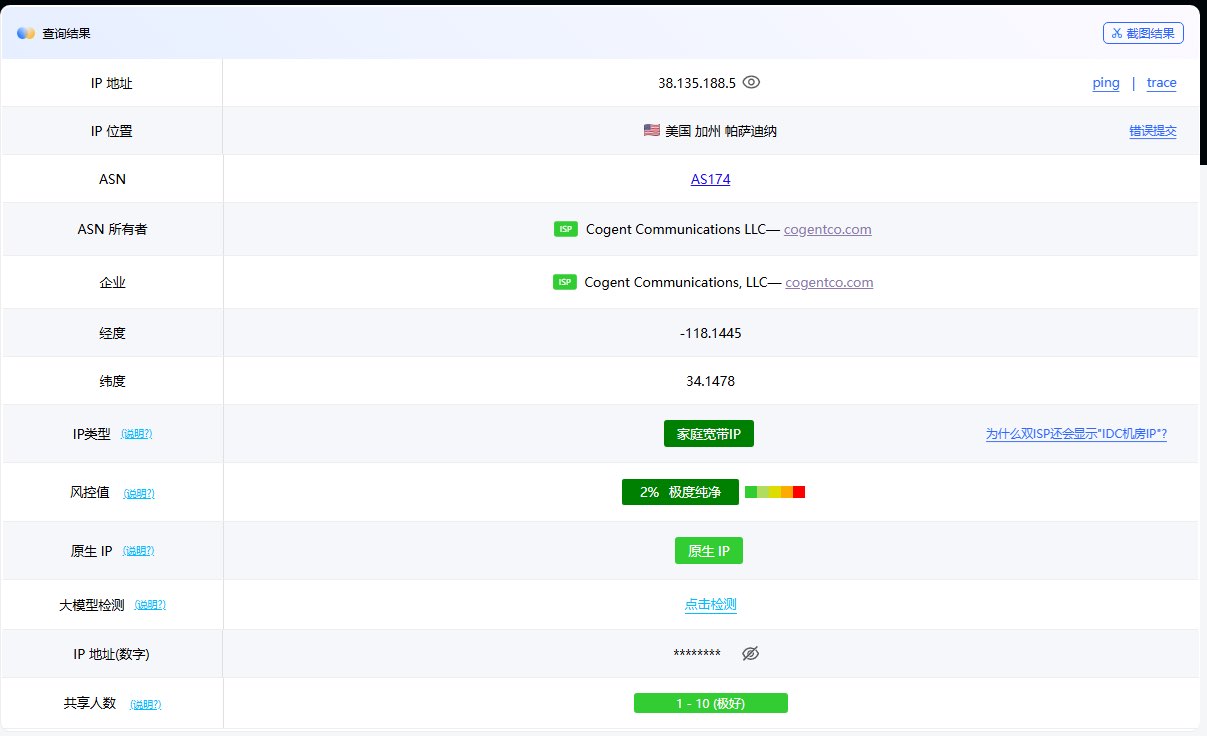The width and height of the screenshot is (1207, 736).
Task: Click the risk color scale bar
Action: [775, 492]
